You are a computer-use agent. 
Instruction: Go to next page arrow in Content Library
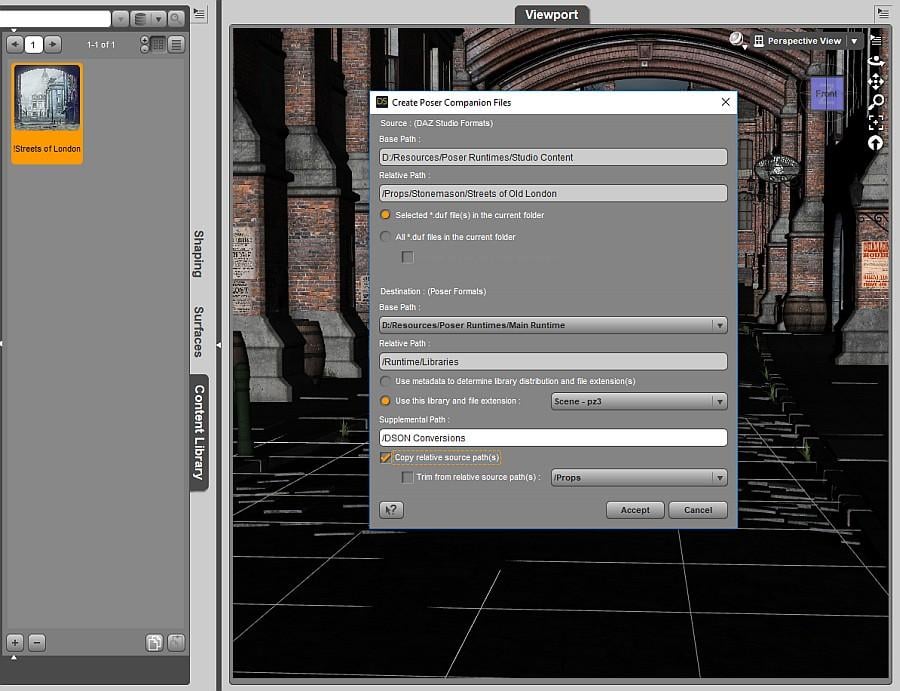(x=52, y=44)
